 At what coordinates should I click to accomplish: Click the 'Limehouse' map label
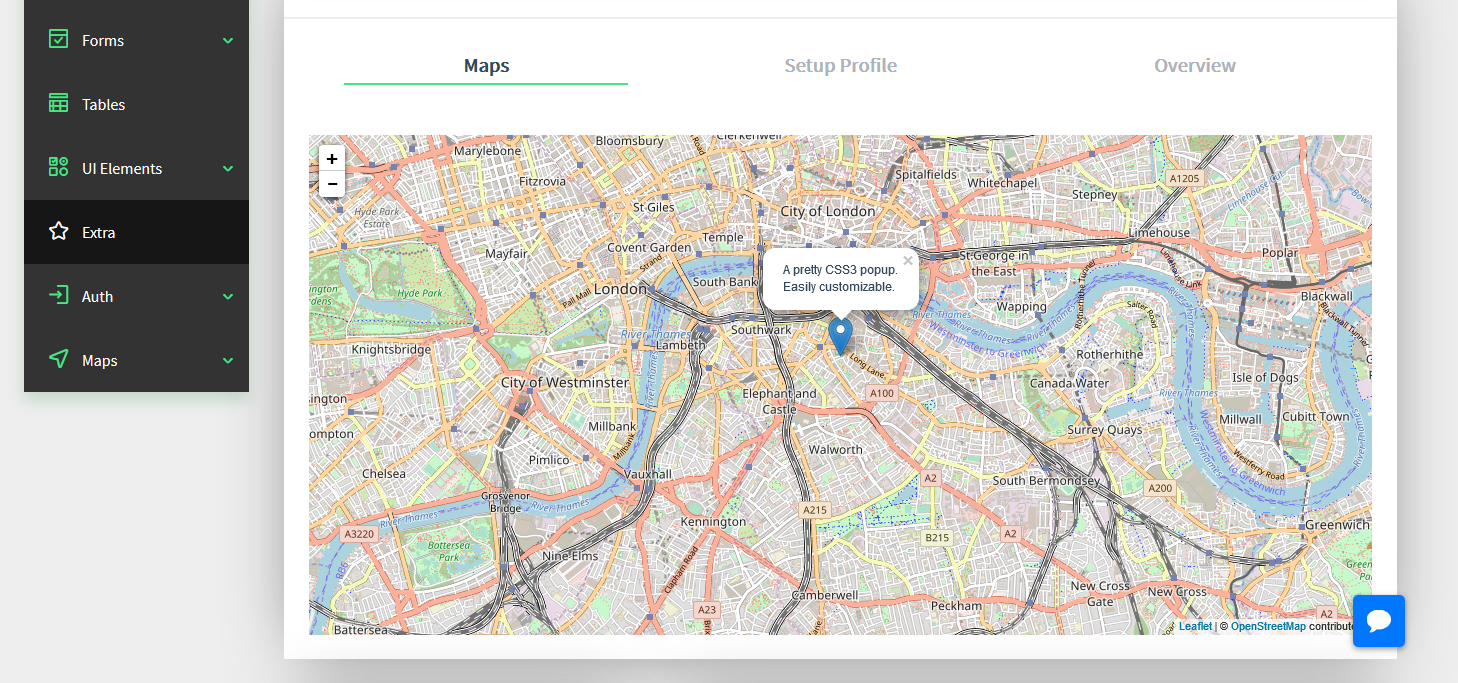click(x=1159, y=233)
